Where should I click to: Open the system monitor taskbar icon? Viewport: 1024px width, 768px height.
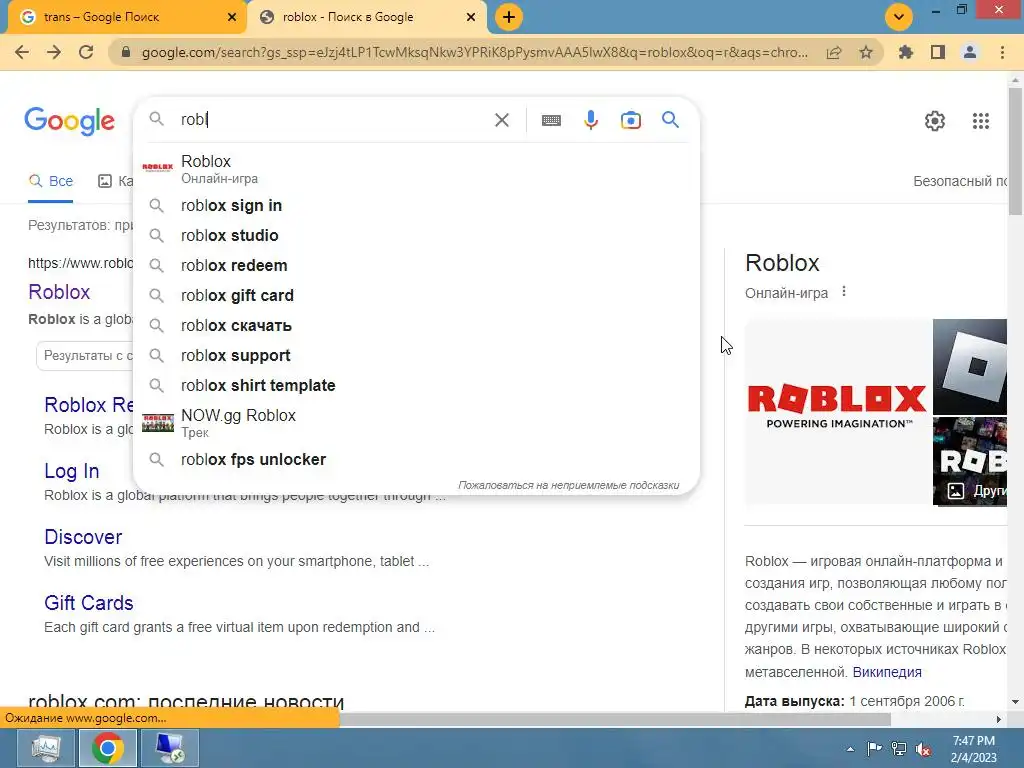click(x=46, y=748)
